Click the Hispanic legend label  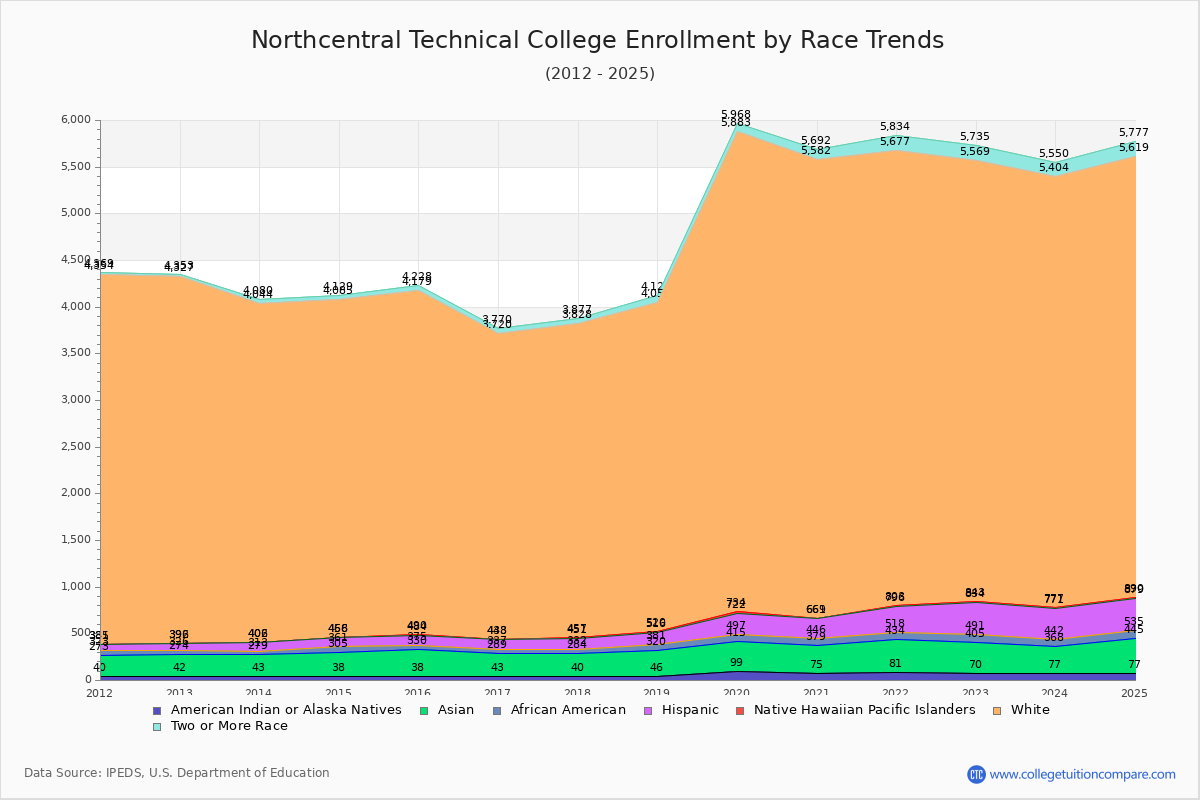point(690,710)
